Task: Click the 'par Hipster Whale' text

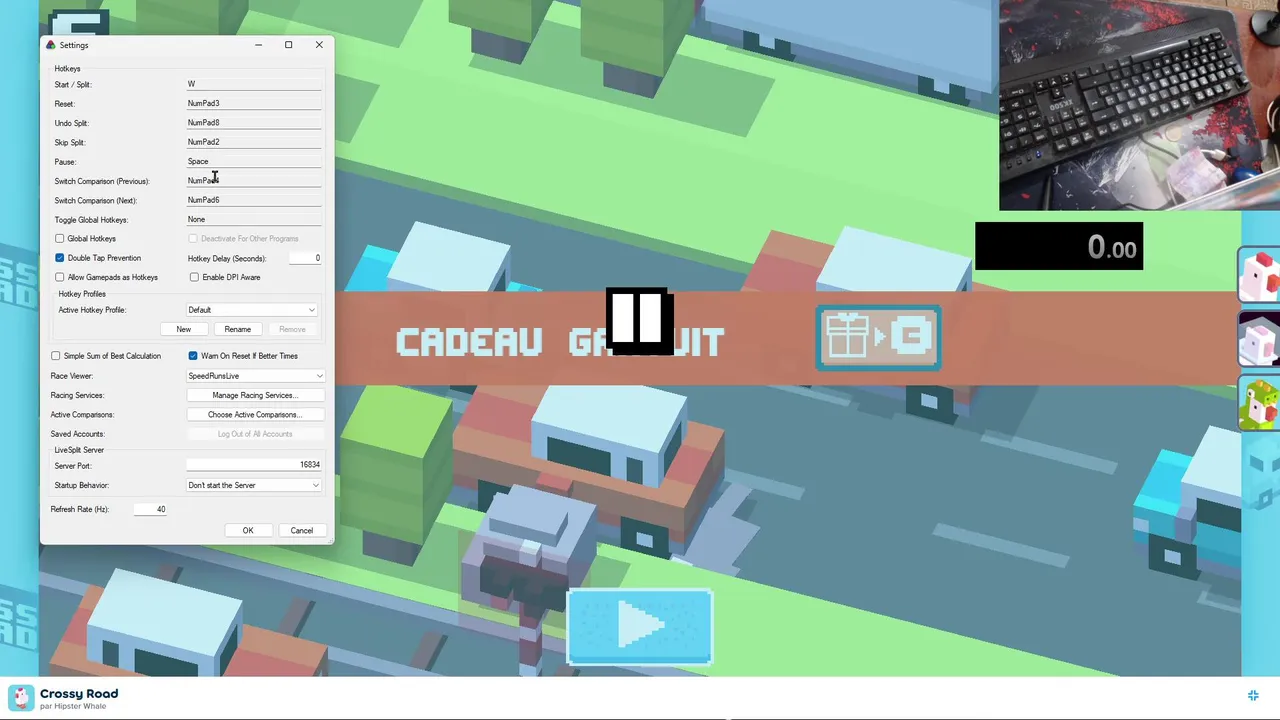Action: click(73, 706)
